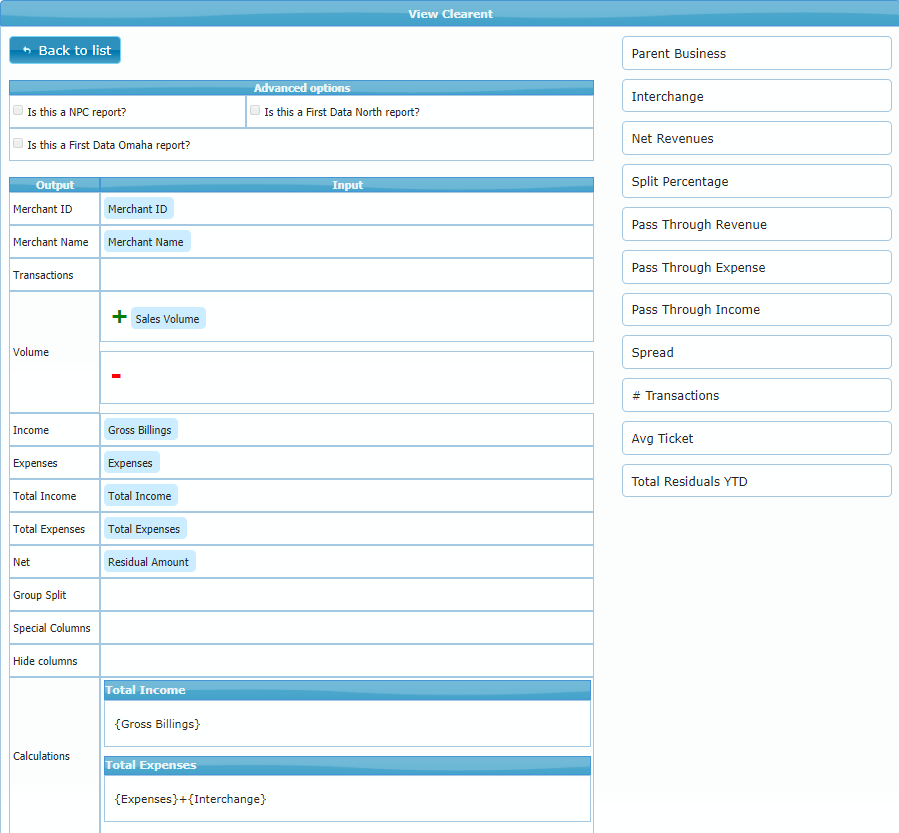Click the Sales Volume tag
The height and width of the screenshot is (833, 899).
click(167, 319)
